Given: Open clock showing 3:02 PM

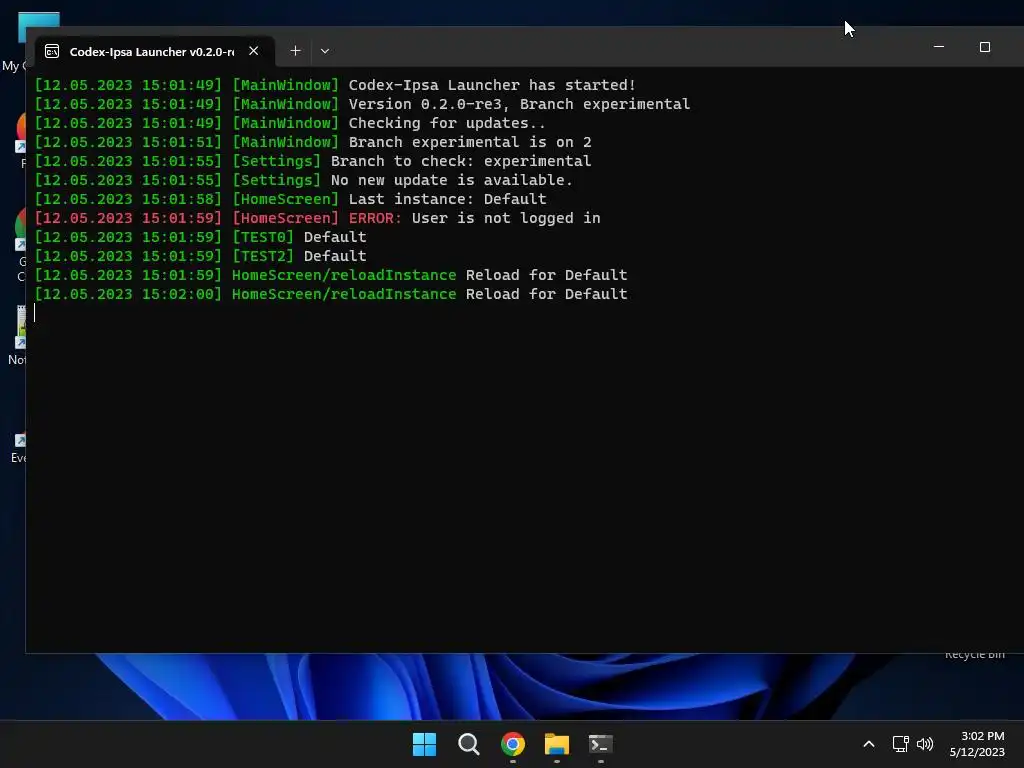Looking at the screenshot, I should (977, 744).
